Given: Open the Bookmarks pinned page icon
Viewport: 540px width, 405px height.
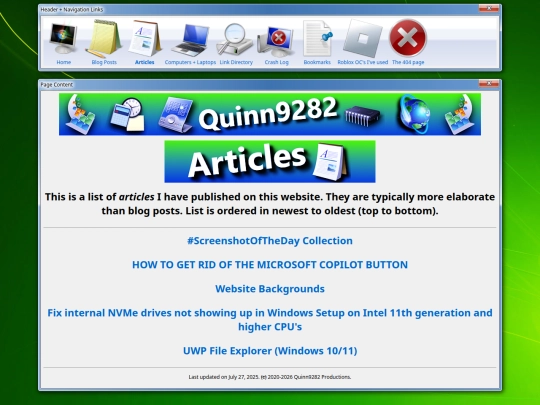Looking at the screenshot, I should [317, 39].
